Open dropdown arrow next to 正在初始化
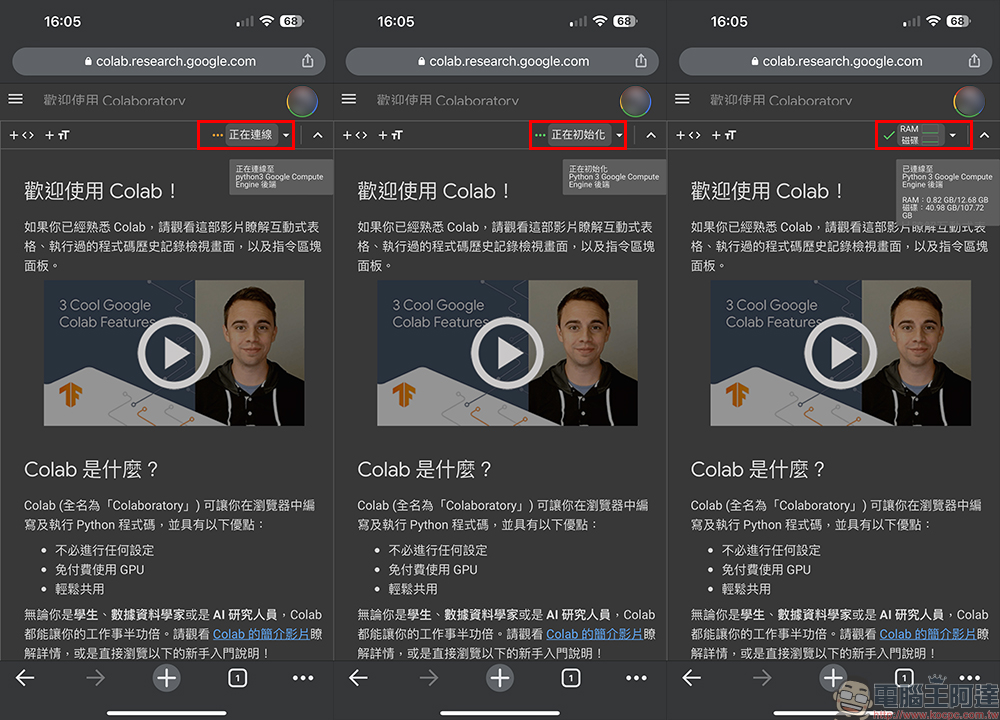The width and height of the screenshot is (1000, 720). pyautogui.click(x=619, y=135)
